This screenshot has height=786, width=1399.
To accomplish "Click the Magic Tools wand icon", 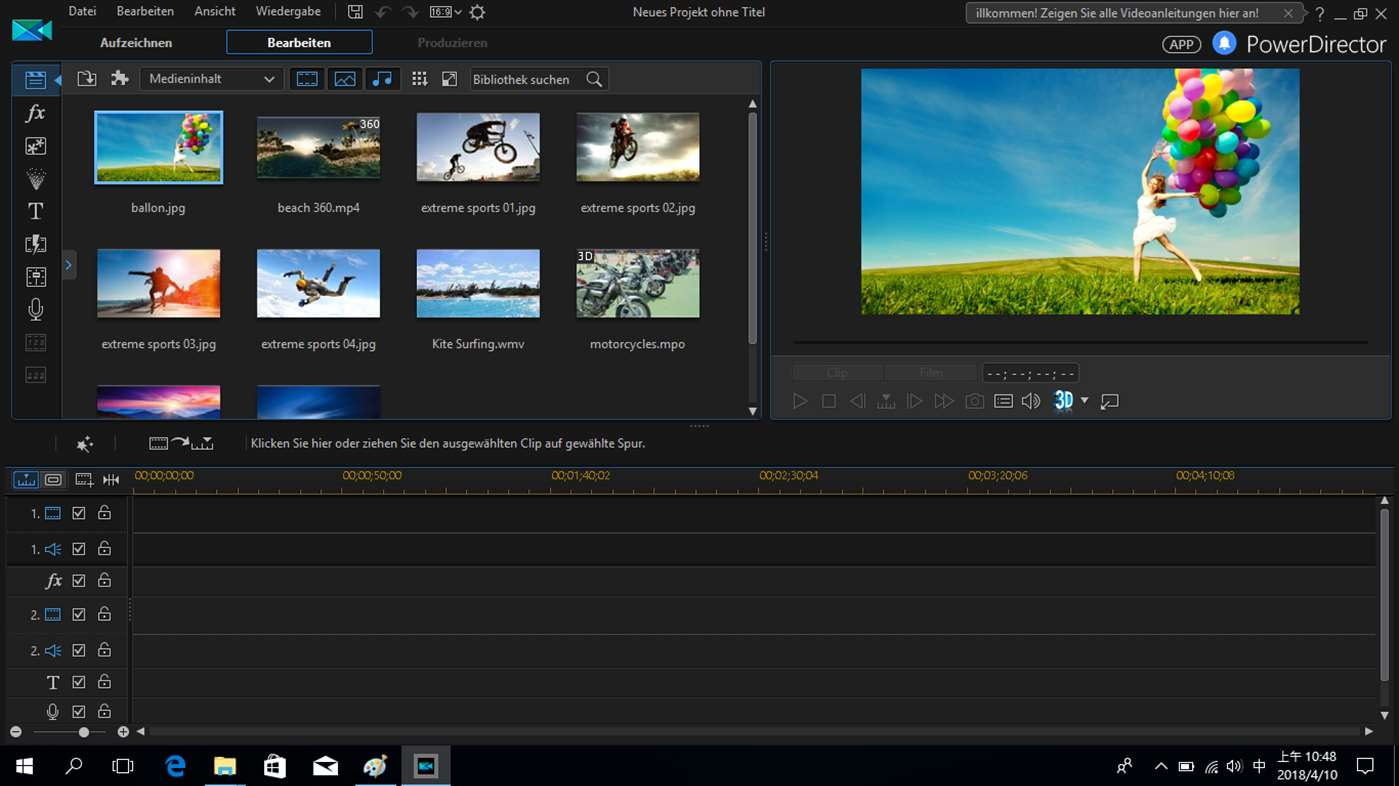I will click(x=84, y=443).
